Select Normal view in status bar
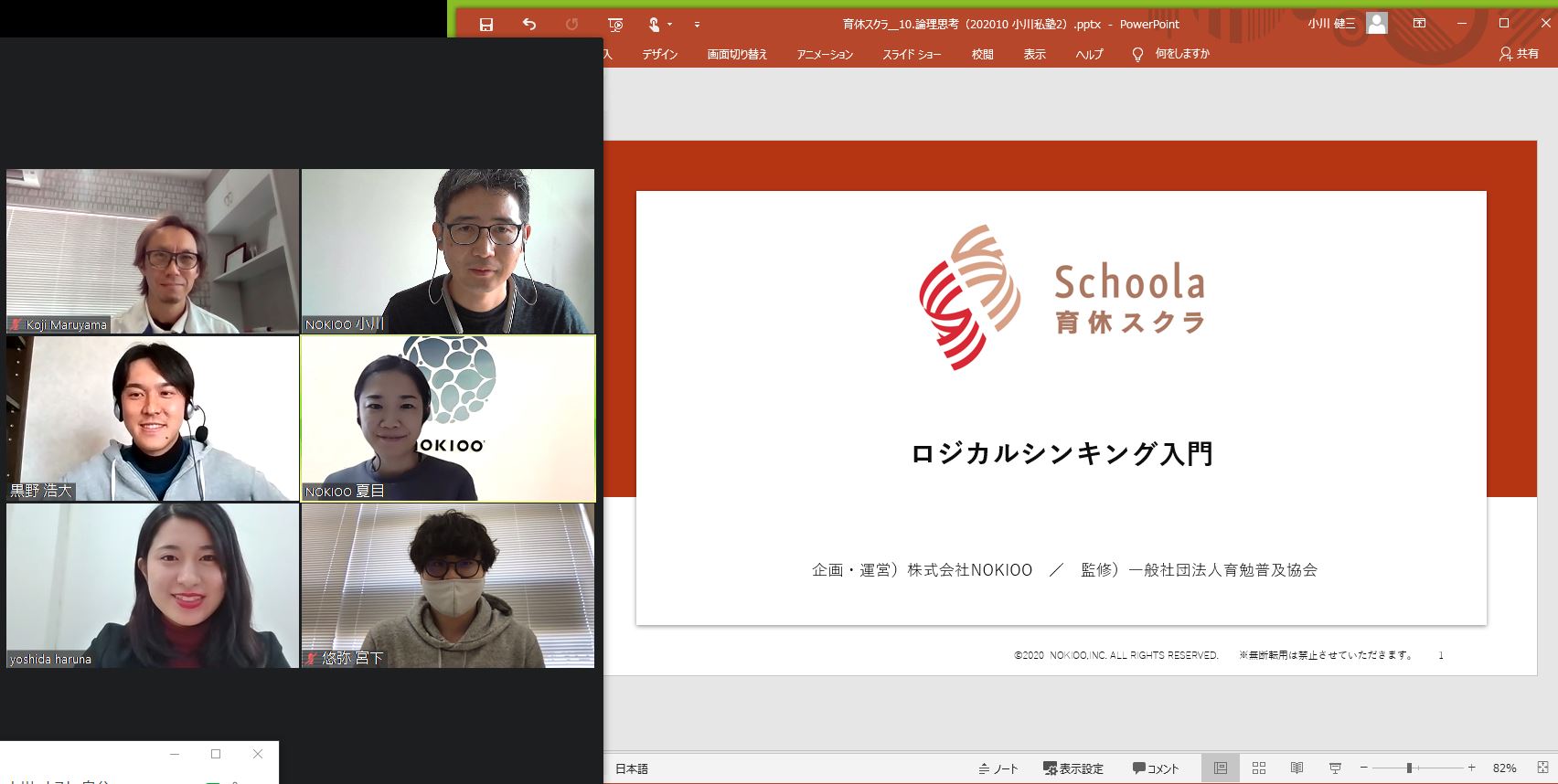 tap(1221, 768)
